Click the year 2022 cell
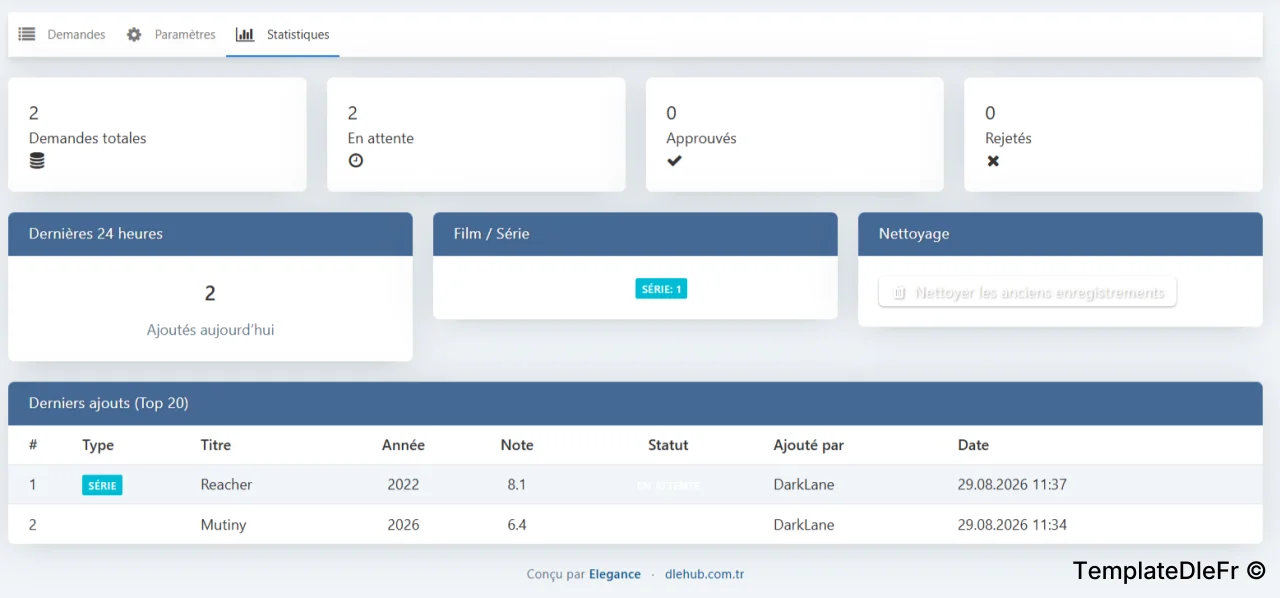This screenshot has width=1280, height=598. point(403,484)
